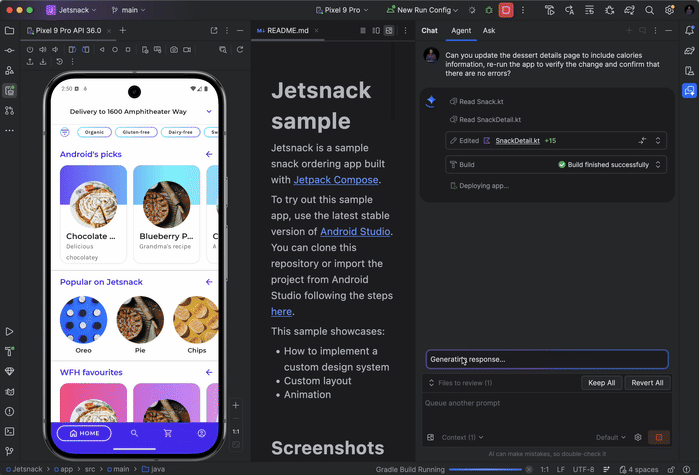Screen dimensions: 699x475
Task: Open chat settings gear next to Default
Action: click(638, 437)
